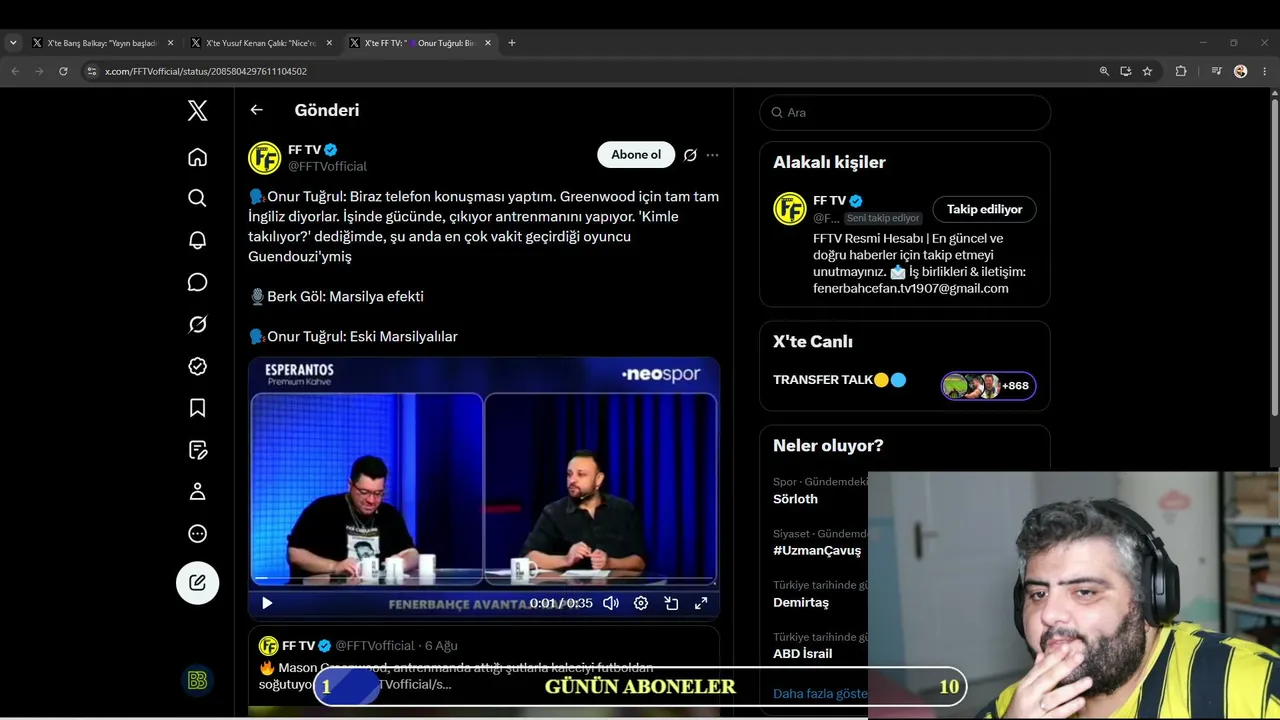Open the install app icon in address bar
Image resolution: width=1280 pixels, height=720 pixels.
[1126, 71]
